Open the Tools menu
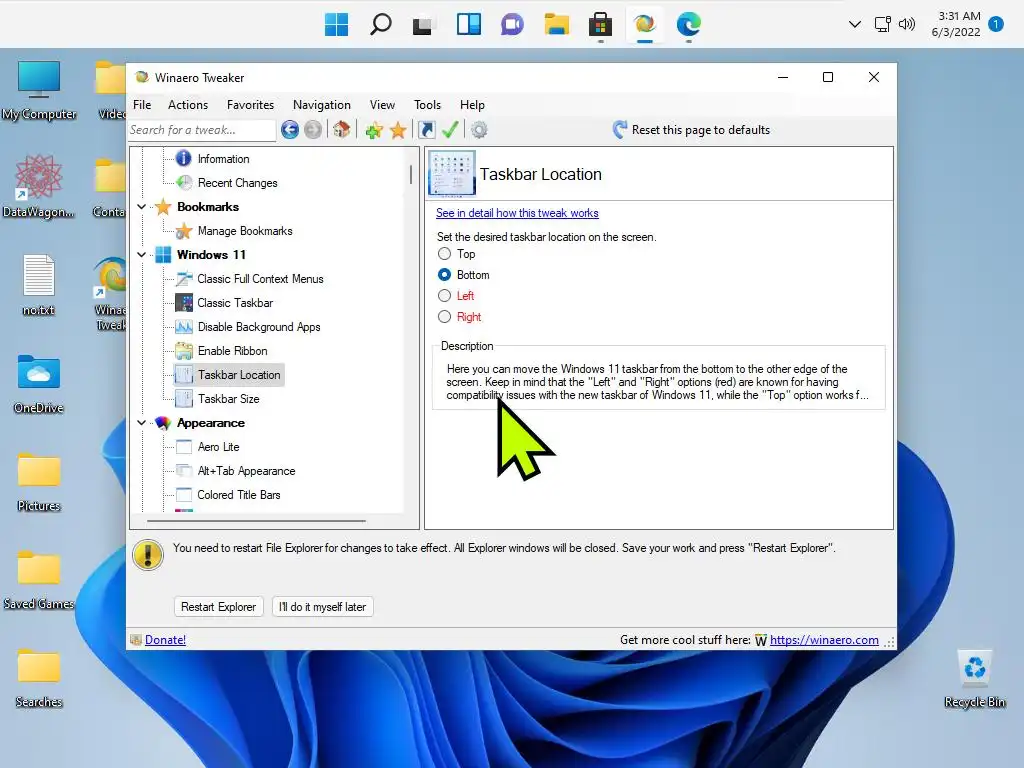1024x768 pixels. click(x=427, y=104)
